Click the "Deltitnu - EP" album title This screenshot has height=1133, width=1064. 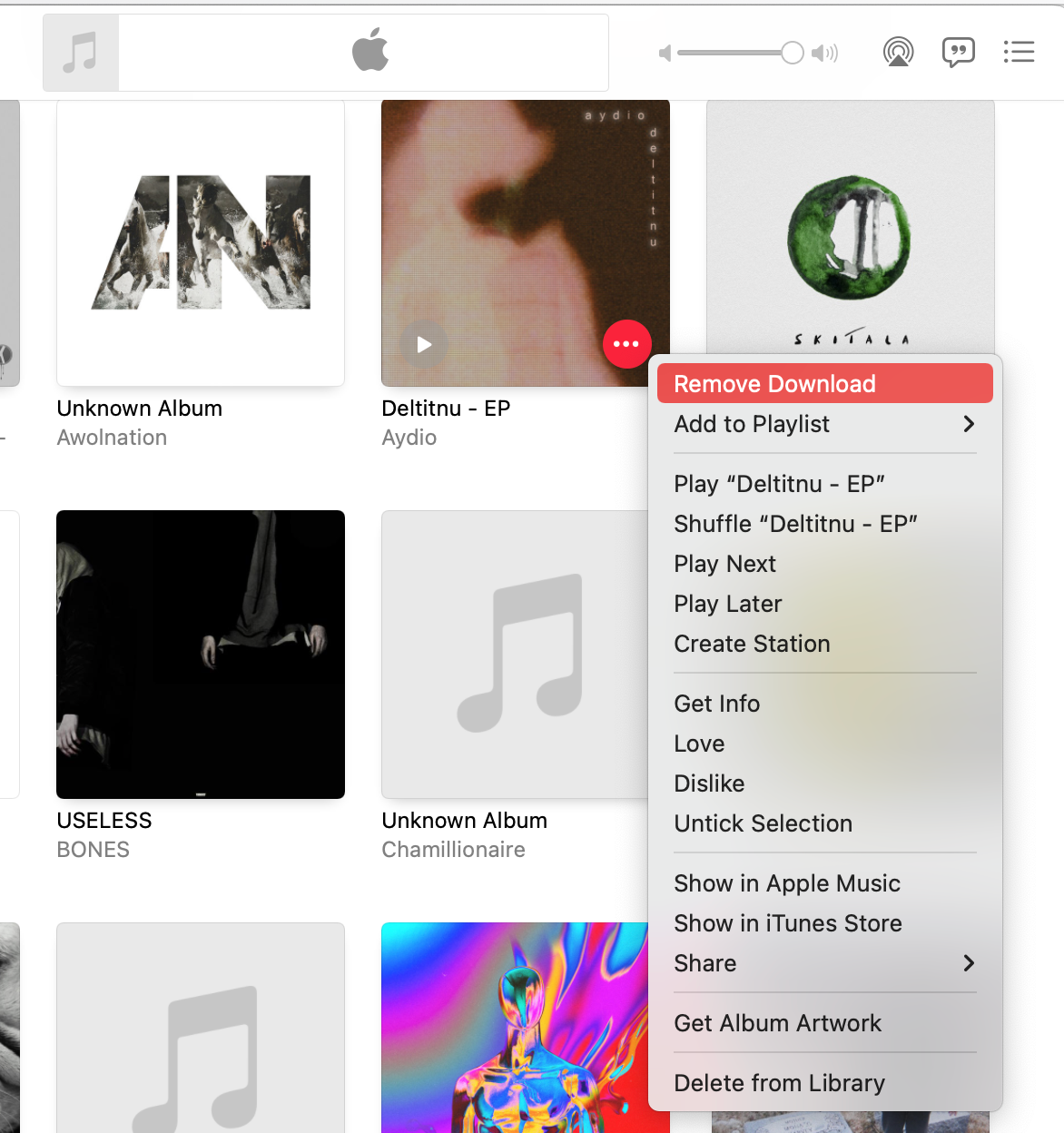(446, 409)
